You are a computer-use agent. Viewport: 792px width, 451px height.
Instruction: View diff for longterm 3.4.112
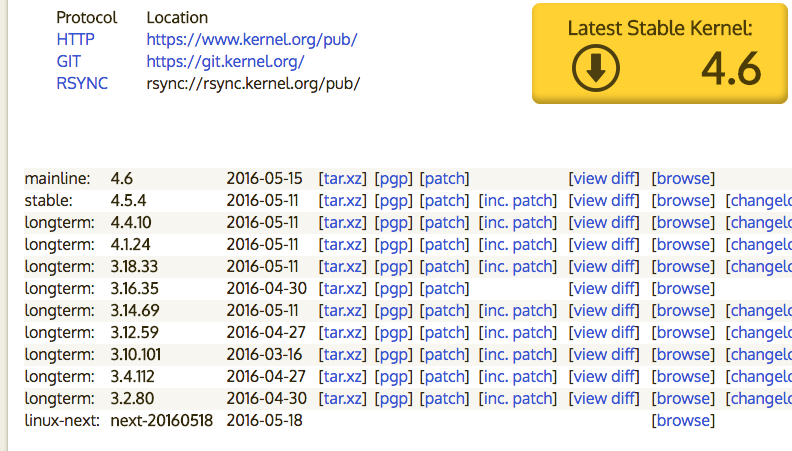(604, 376)
